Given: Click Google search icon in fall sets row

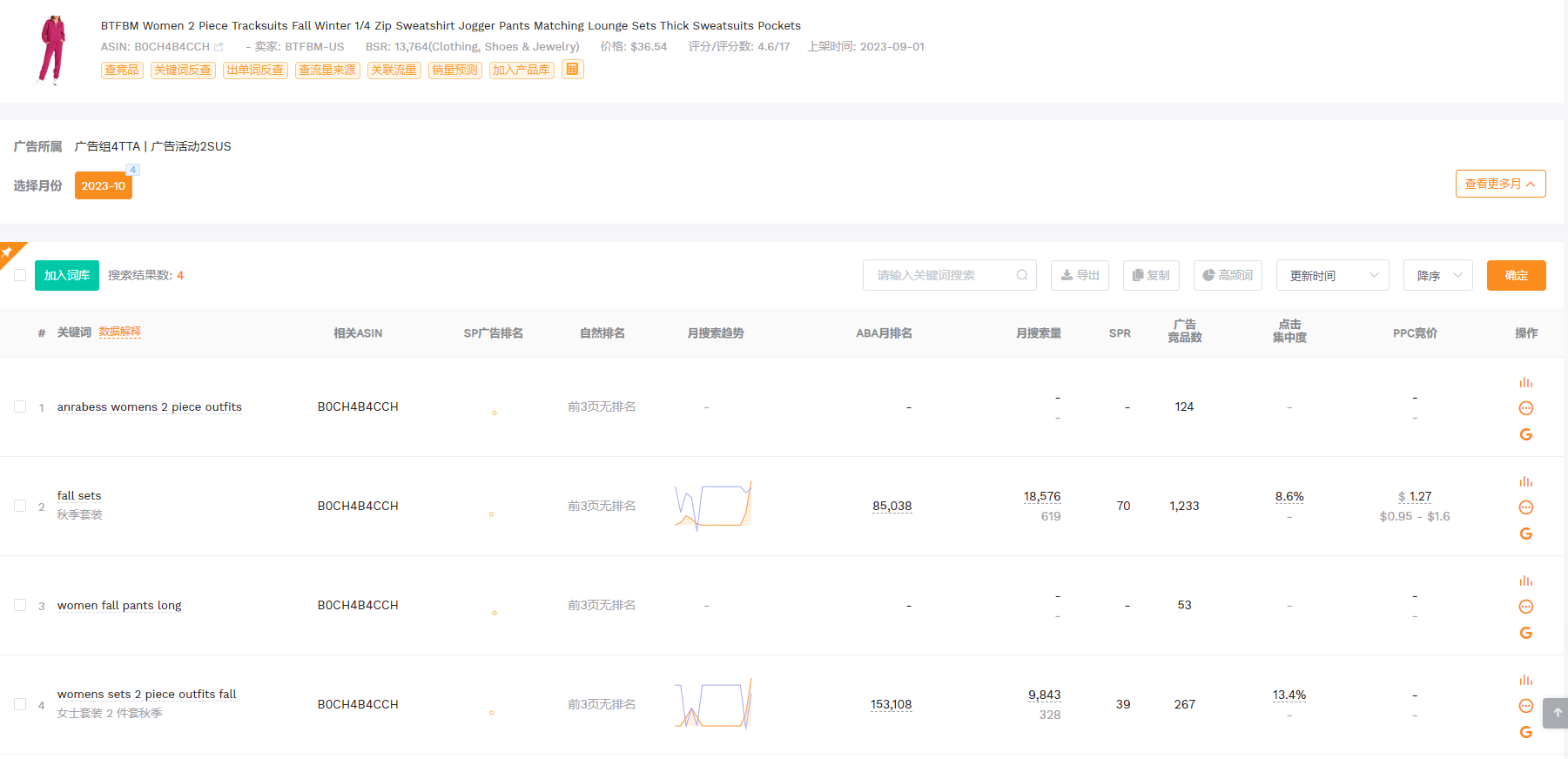Looking at the screenshot, I should [x=1525, y=534].
